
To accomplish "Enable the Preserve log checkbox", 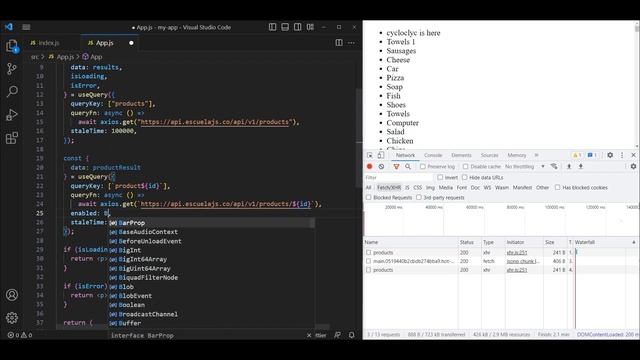I will (x=423, y=167).
